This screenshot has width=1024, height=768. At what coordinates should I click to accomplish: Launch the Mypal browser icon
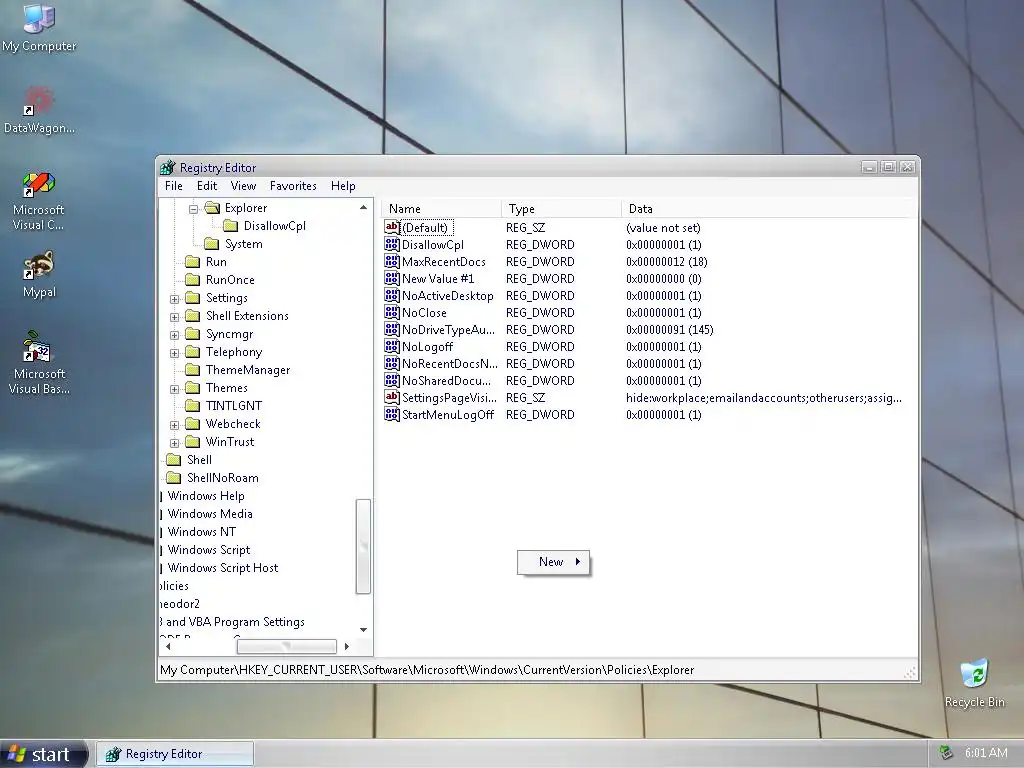coord(39,274)
